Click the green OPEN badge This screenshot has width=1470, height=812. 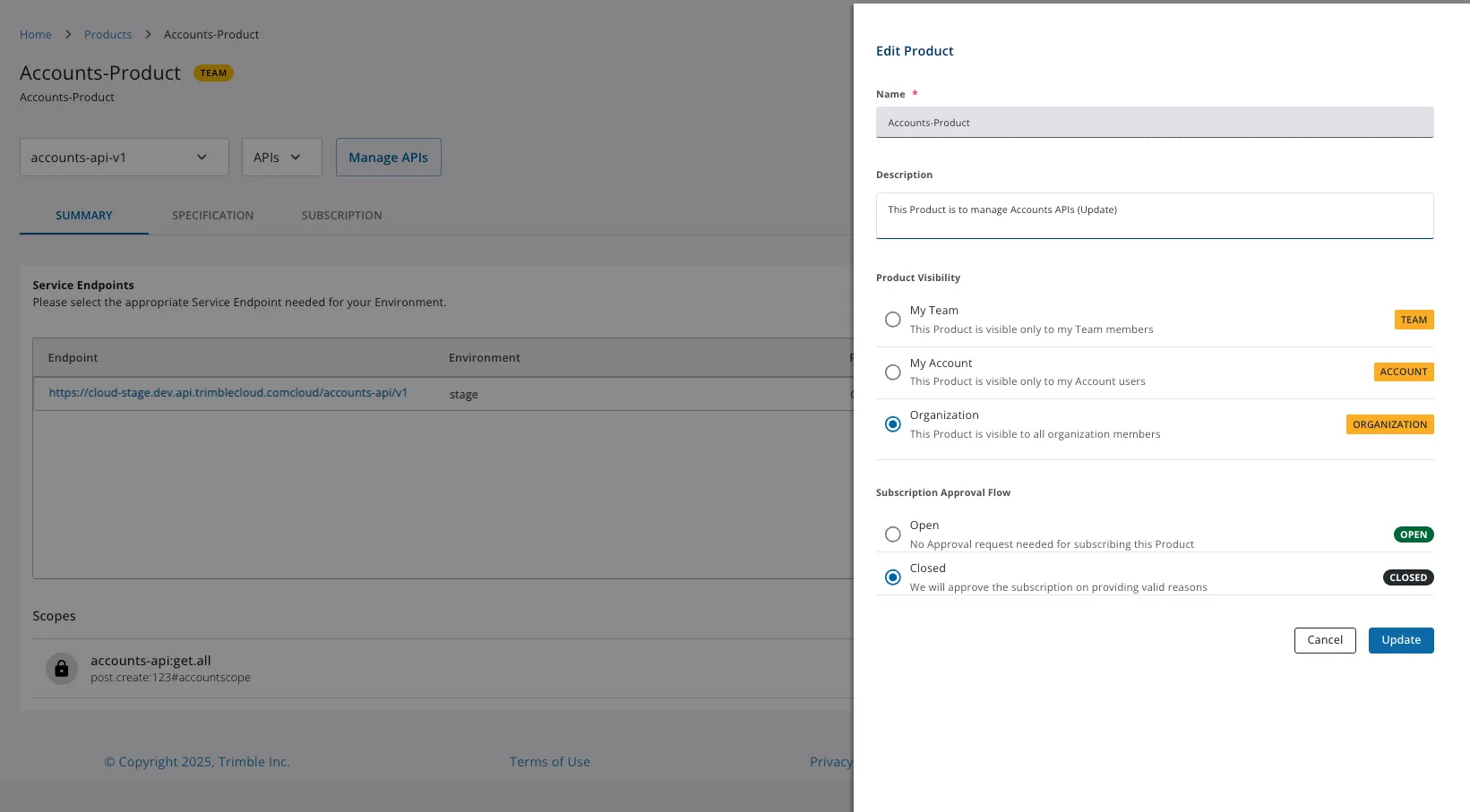1414,534
